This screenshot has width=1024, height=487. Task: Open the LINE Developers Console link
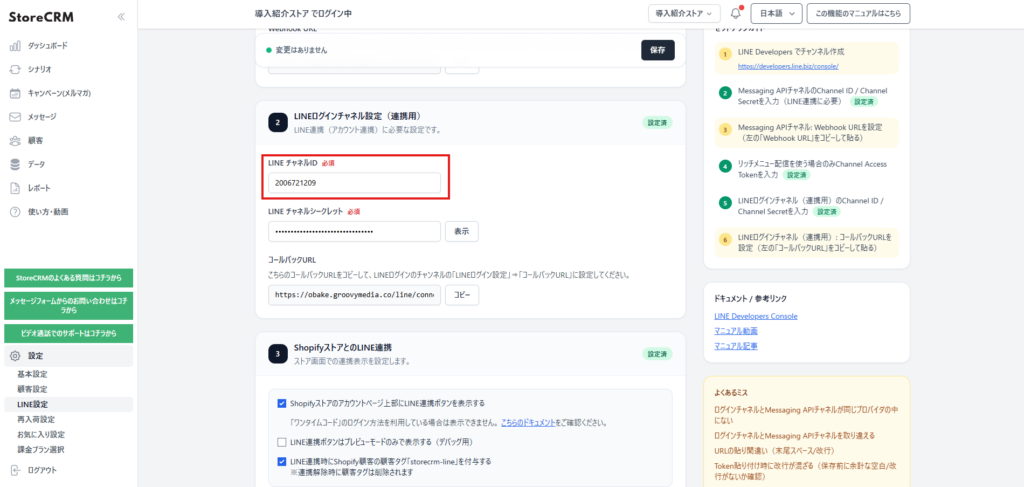click(755, 316)
